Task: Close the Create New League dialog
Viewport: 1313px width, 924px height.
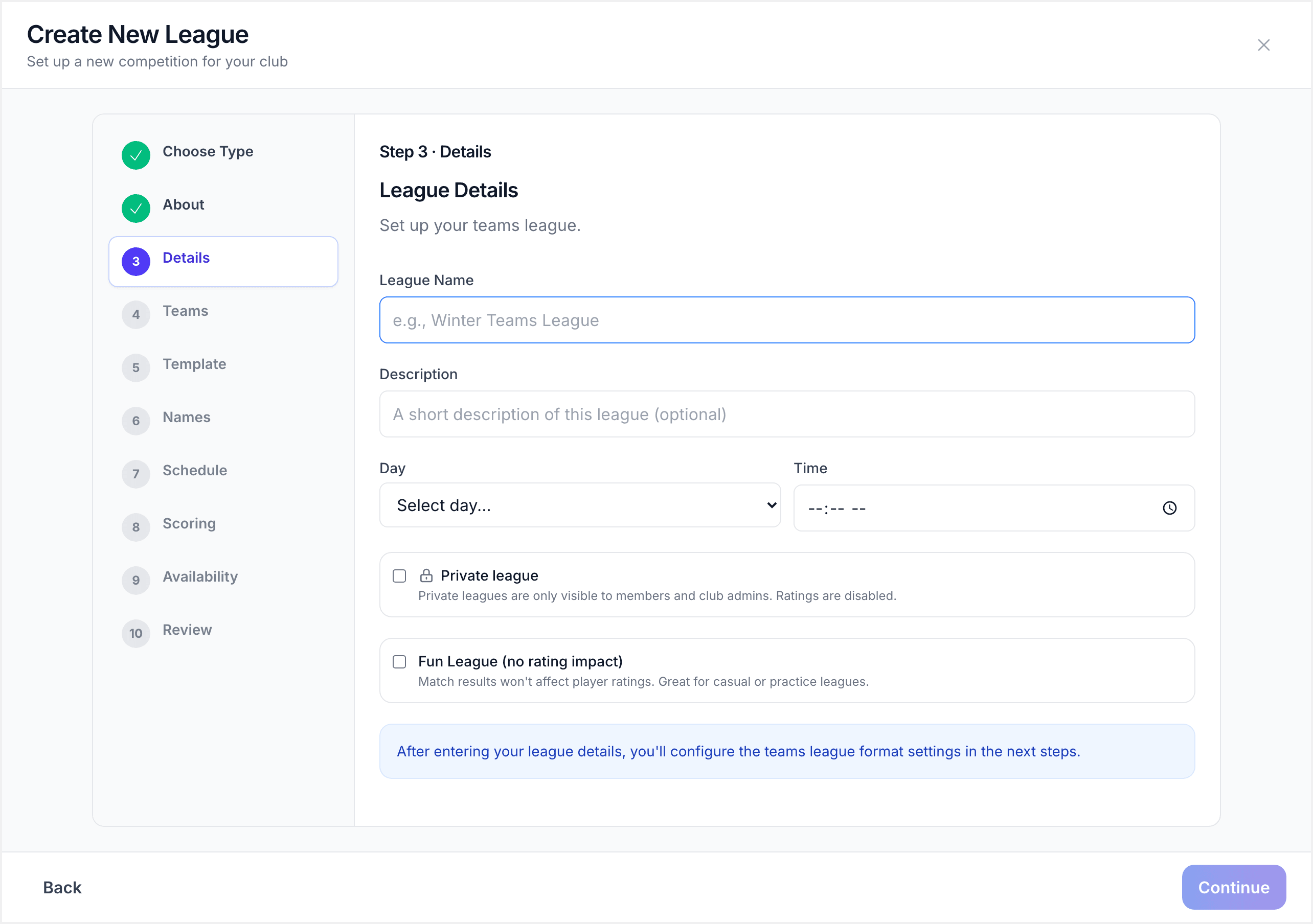Action: coord(1263,45)
